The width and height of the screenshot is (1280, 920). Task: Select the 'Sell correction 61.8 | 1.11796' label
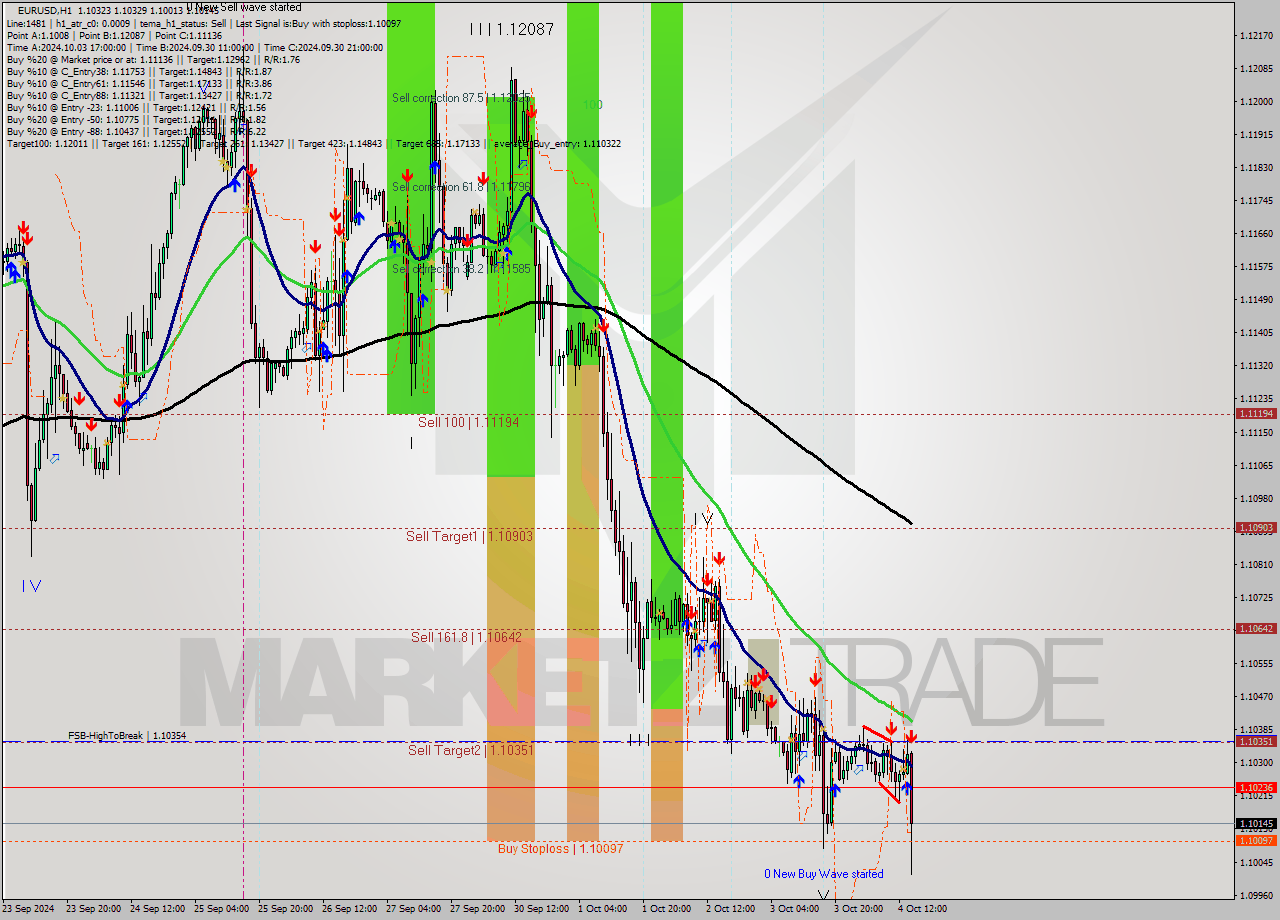point(460,187)
